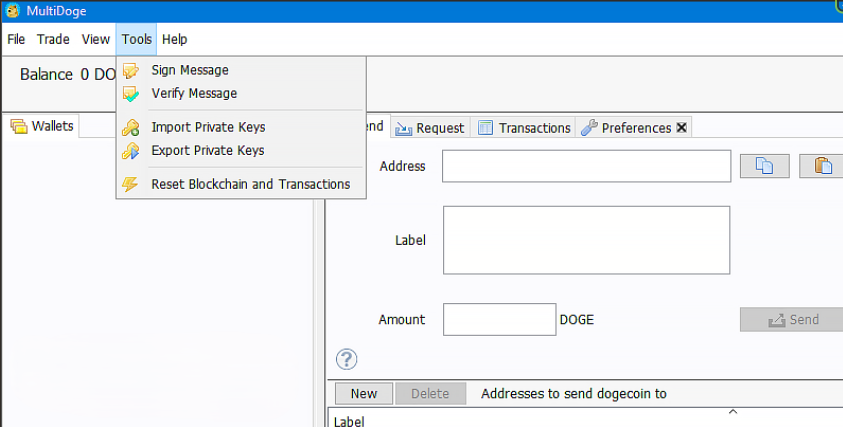Click the Amount DOGE input field

pyautogui.click(x=499, y=320)
